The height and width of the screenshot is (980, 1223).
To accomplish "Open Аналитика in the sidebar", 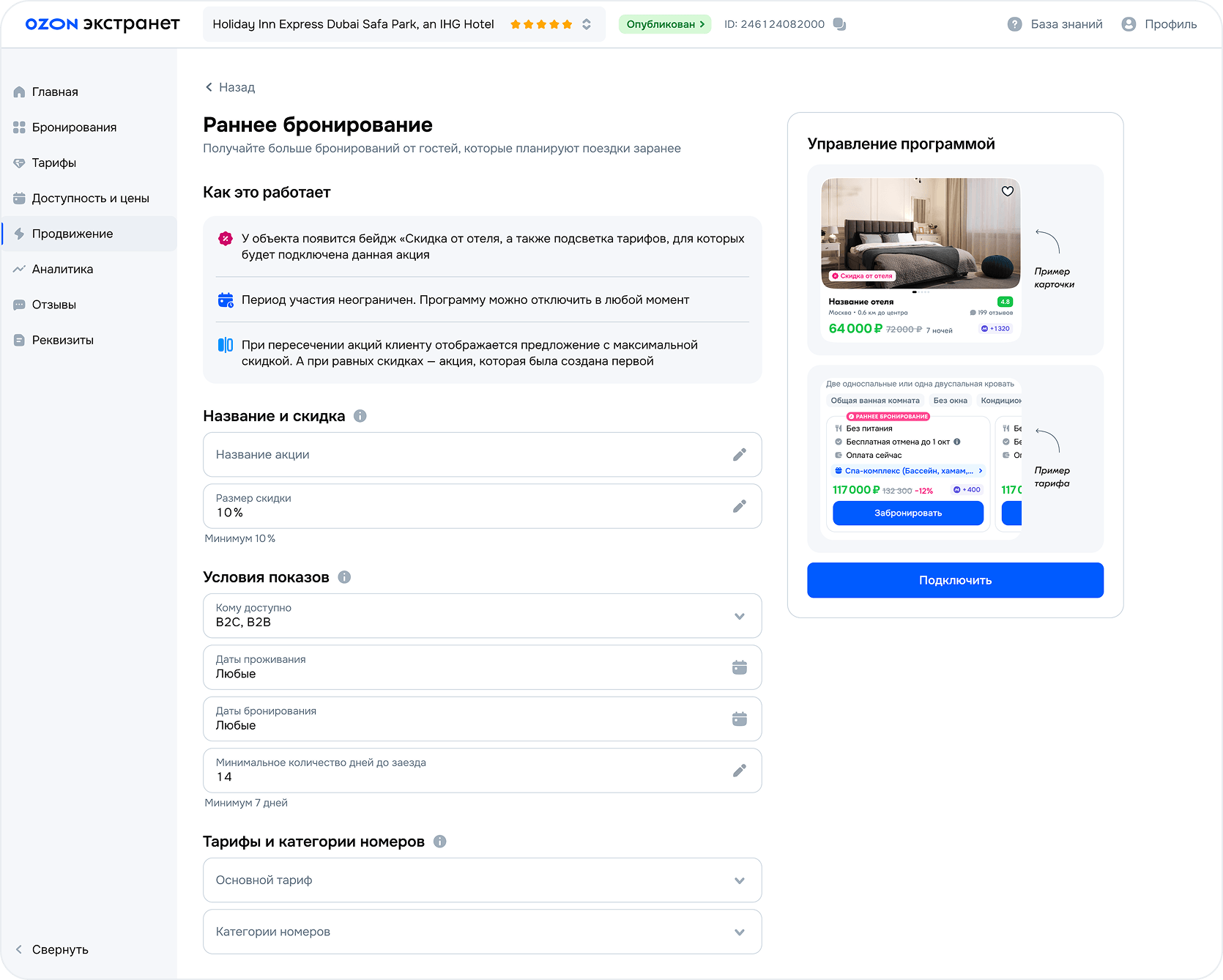I will 89,269.
